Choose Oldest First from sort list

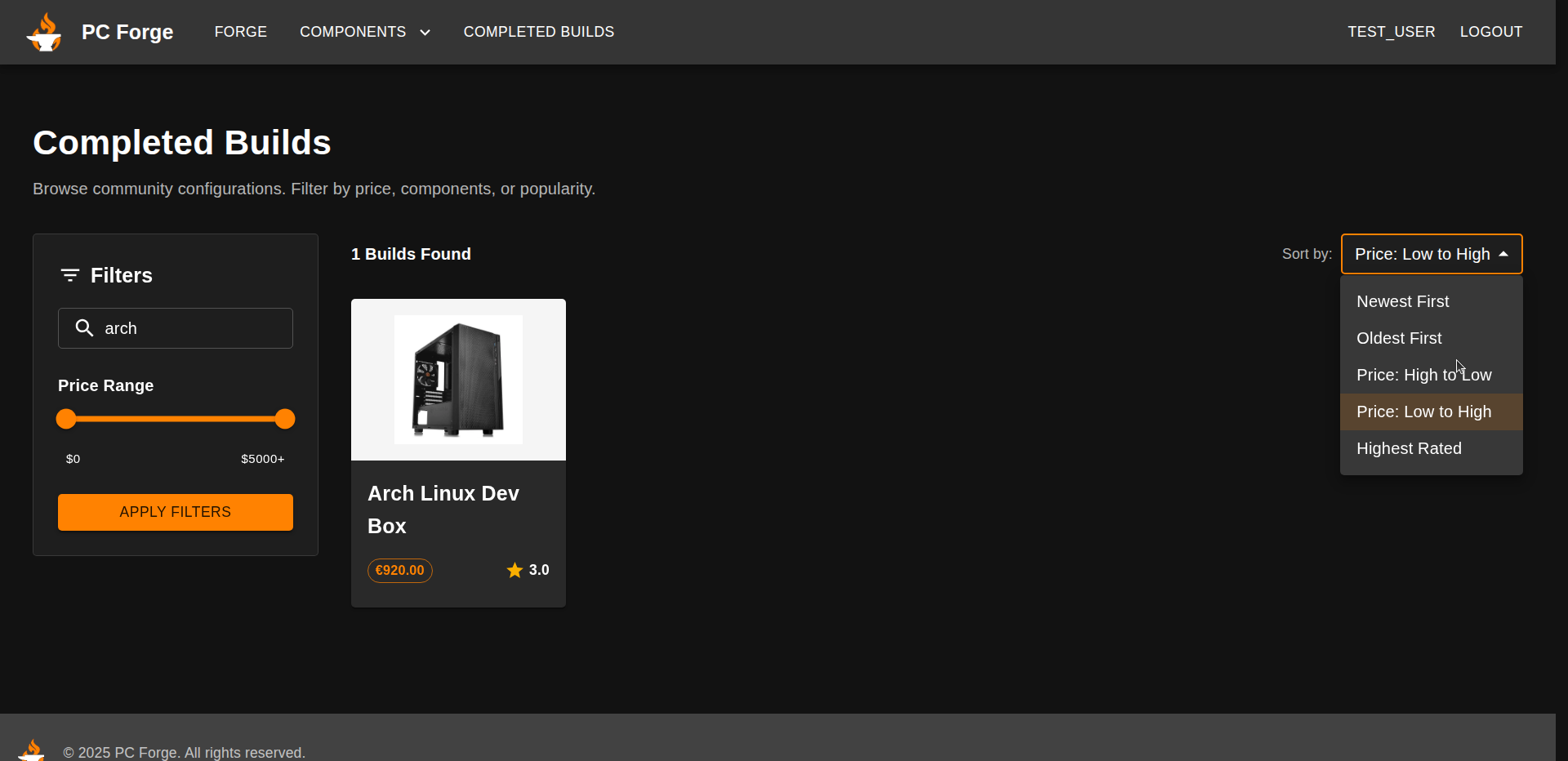(1399, 338)
